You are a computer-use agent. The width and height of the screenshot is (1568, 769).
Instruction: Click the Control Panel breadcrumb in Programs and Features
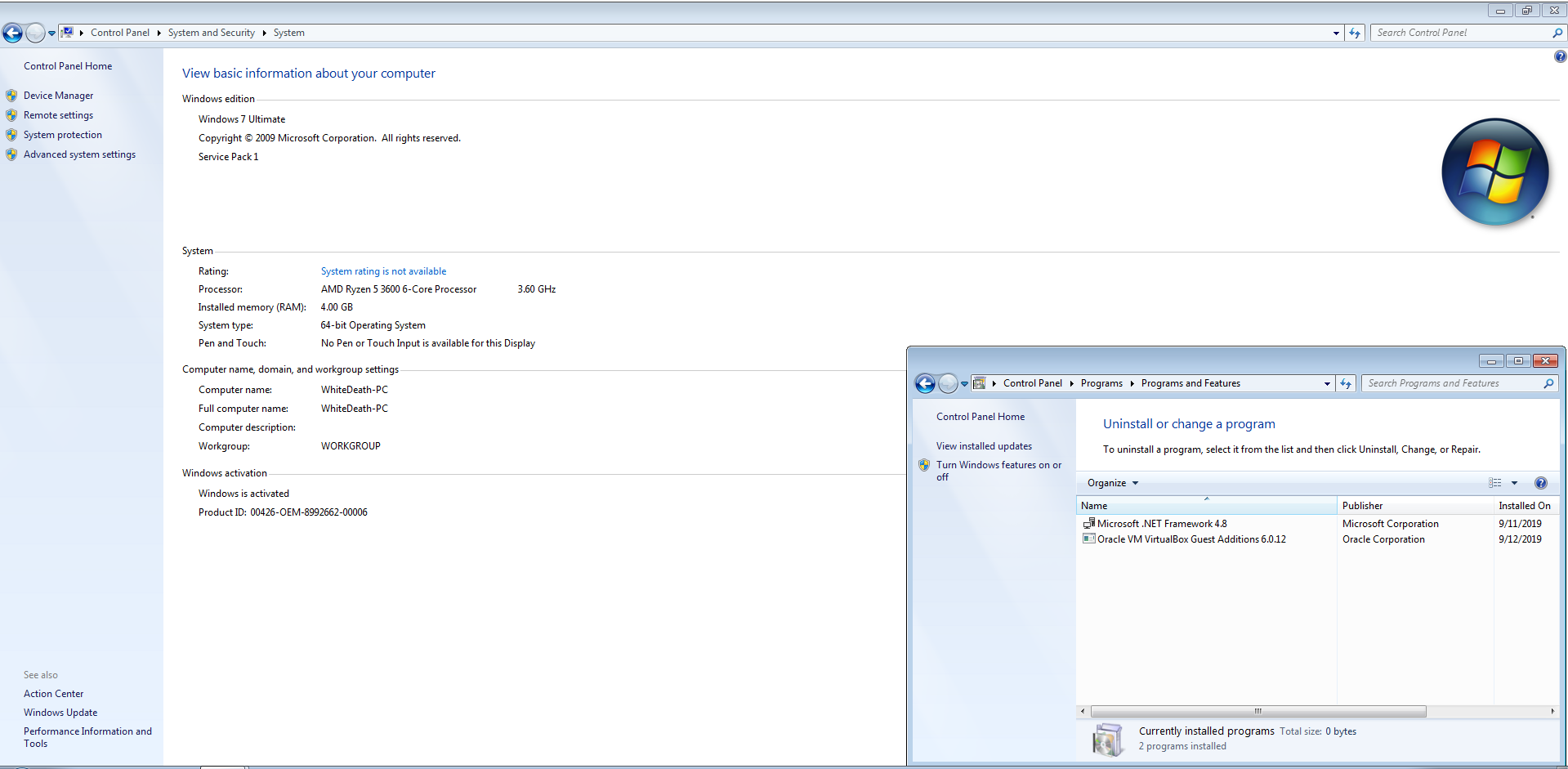point(1033,383)
